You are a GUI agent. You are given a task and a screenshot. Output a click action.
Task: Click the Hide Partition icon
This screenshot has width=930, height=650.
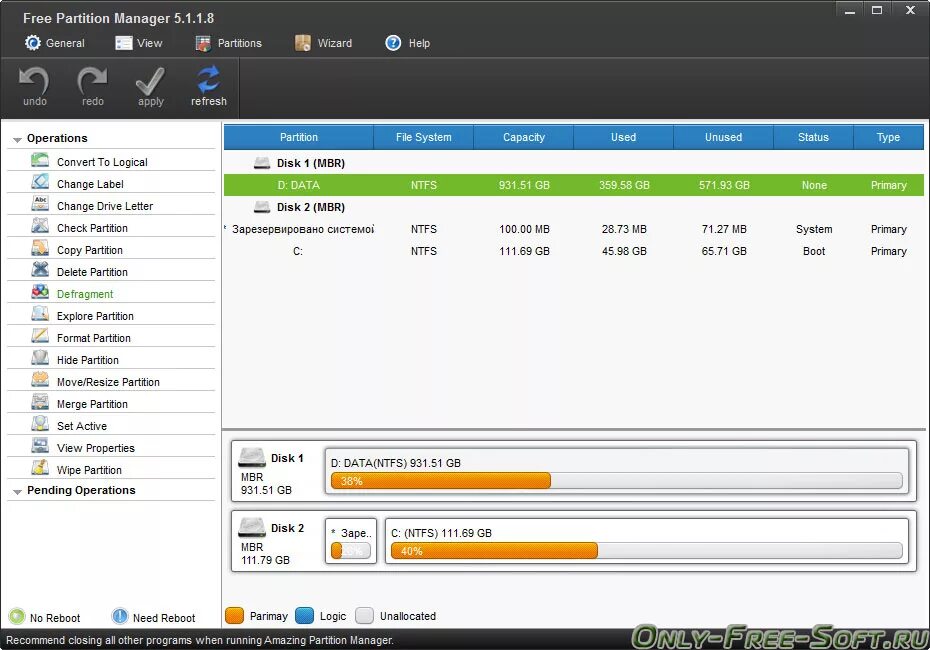(40, 358)
